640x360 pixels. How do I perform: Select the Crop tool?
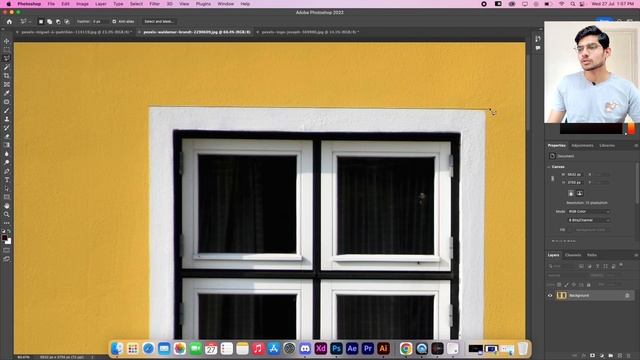[7, 76]
